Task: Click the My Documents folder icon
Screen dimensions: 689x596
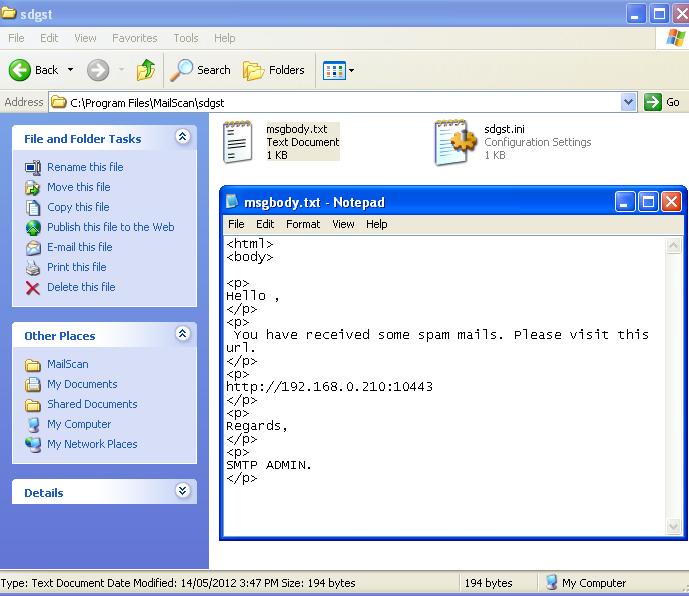Action: point(33,385)
